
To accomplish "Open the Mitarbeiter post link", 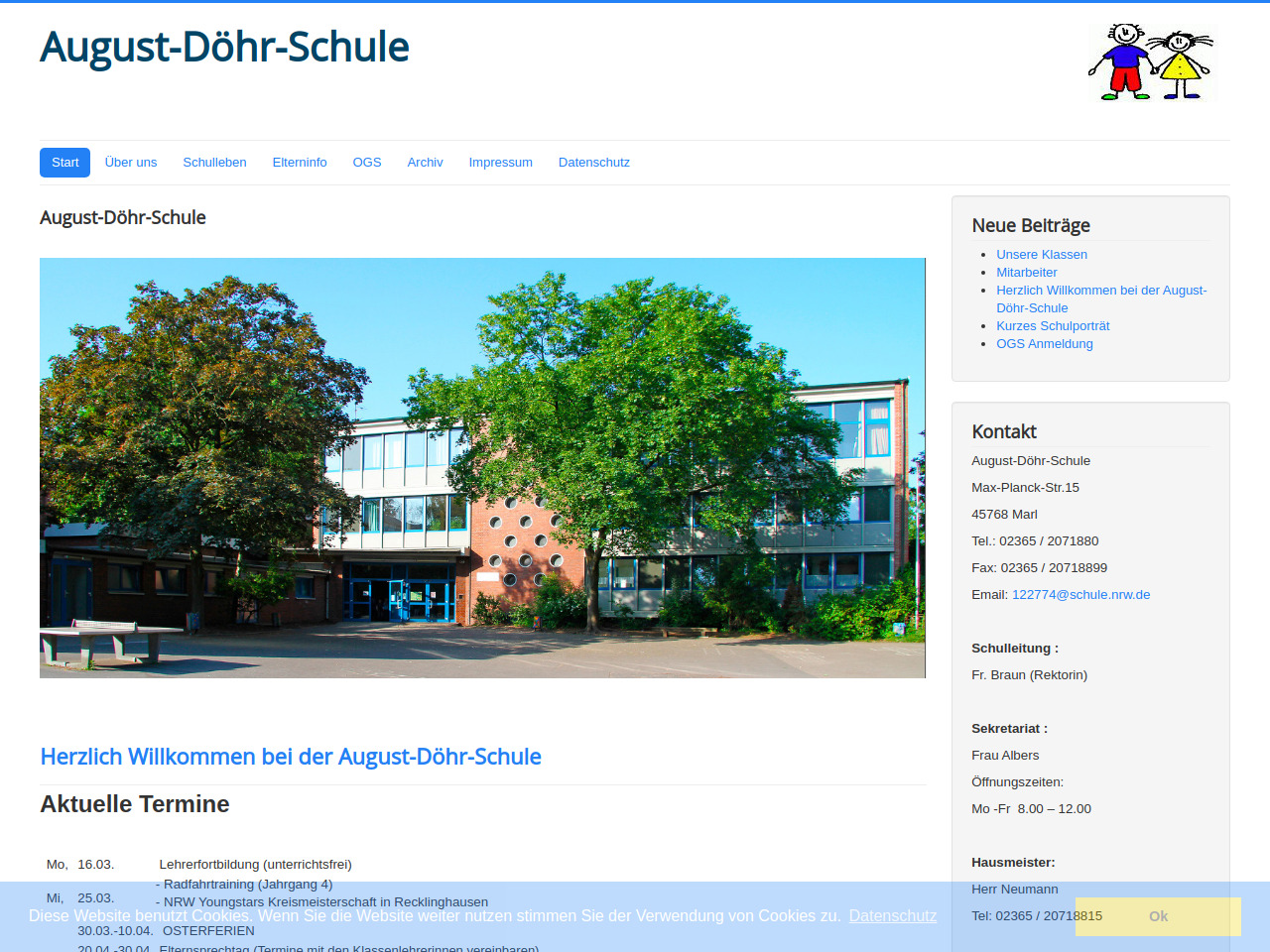I will [1026, 273].
